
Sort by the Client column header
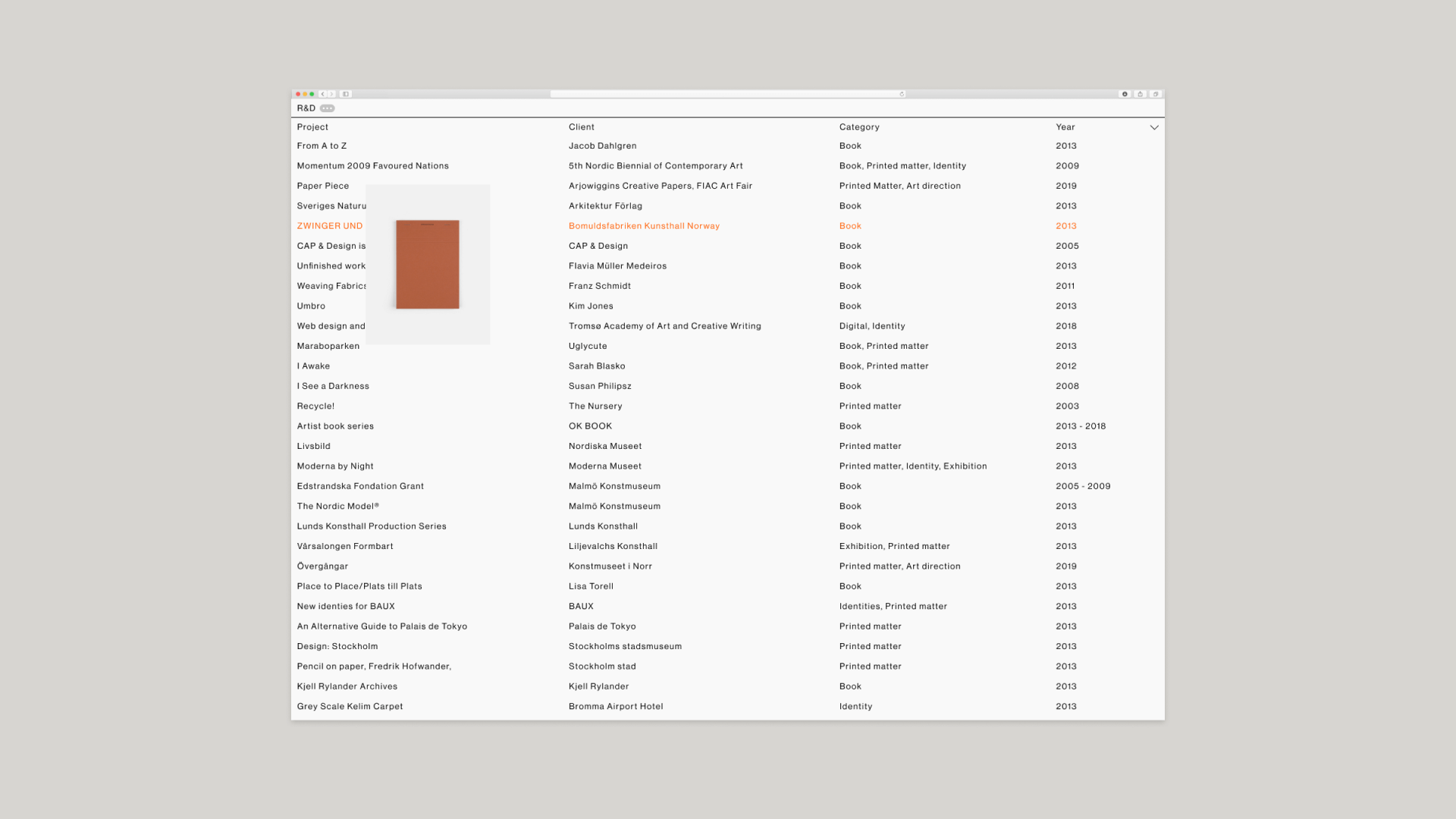tap(582, 127)
